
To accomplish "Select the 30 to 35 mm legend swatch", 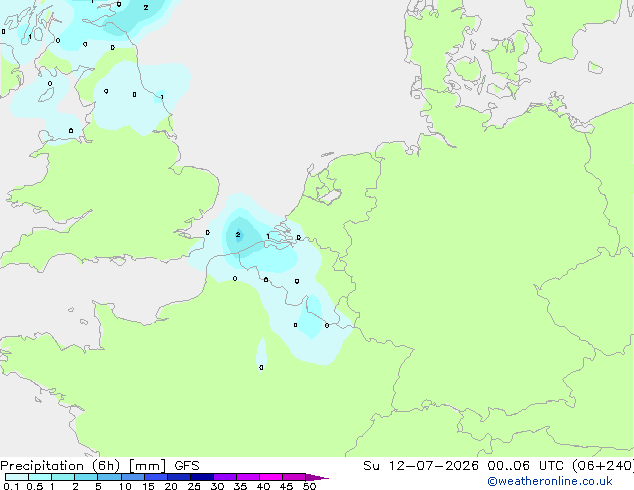I will tap(224, 477).
